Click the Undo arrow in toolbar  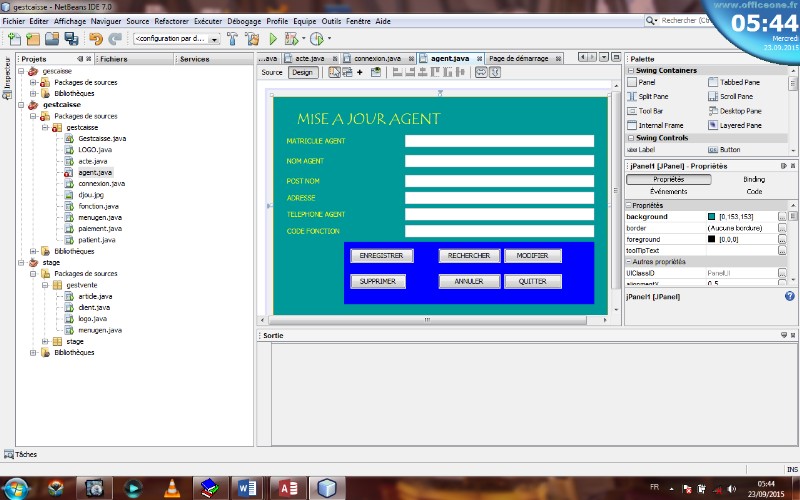click(96, 39)
